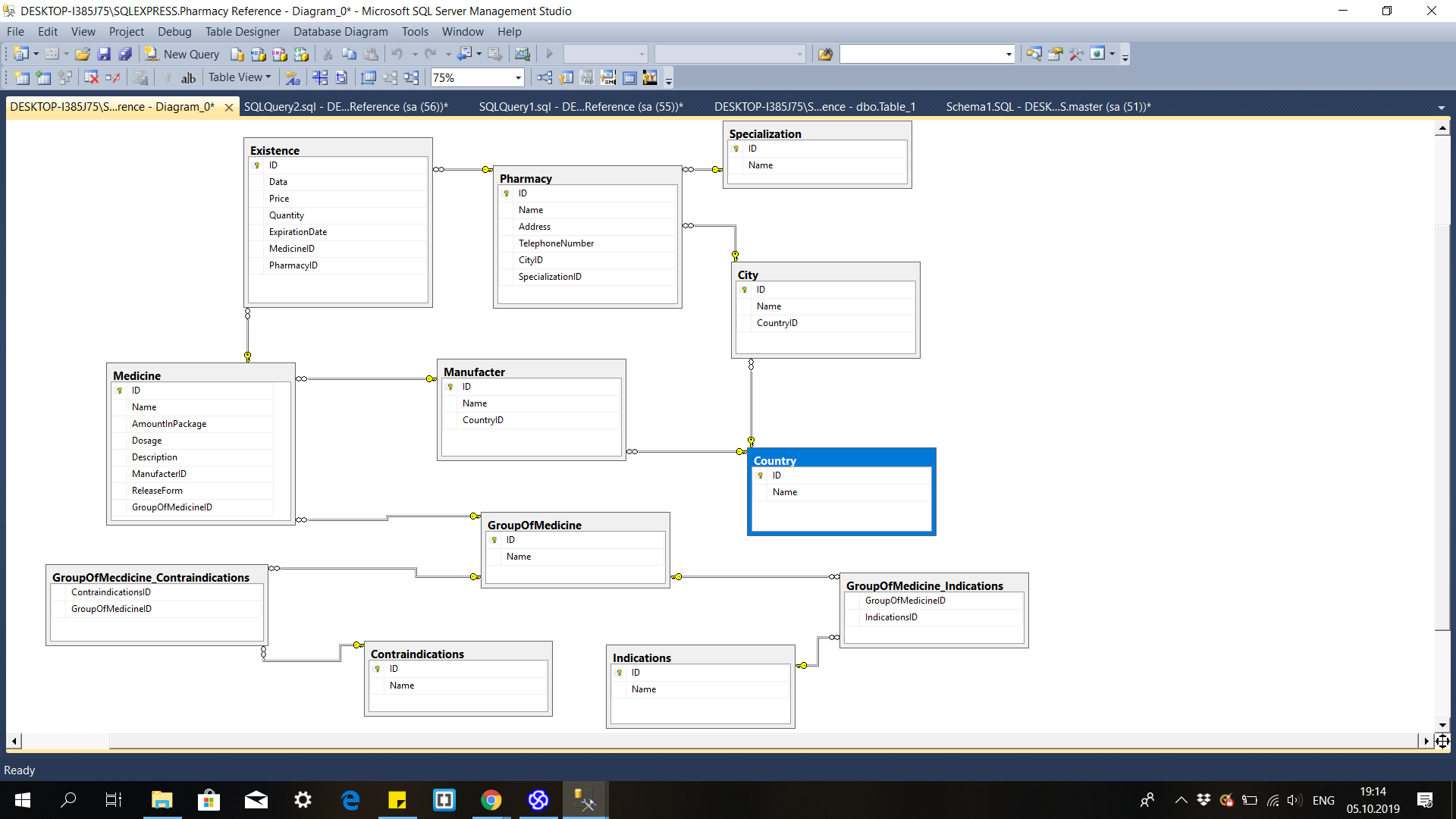Click the Delete Tables from Database icon

[x=91, y=77]
